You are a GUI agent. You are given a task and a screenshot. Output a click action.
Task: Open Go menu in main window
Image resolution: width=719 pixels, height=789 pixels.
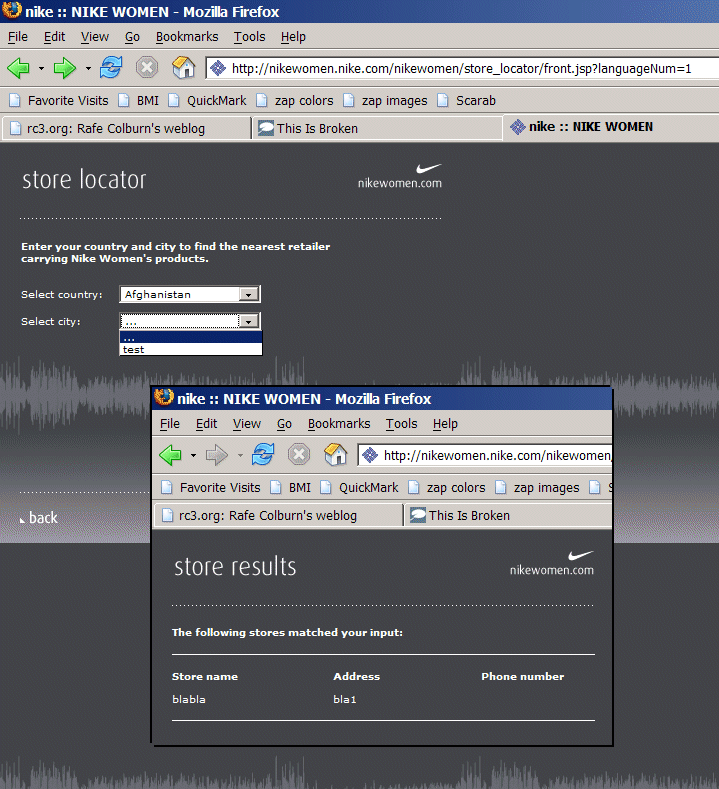click(132, 37)
